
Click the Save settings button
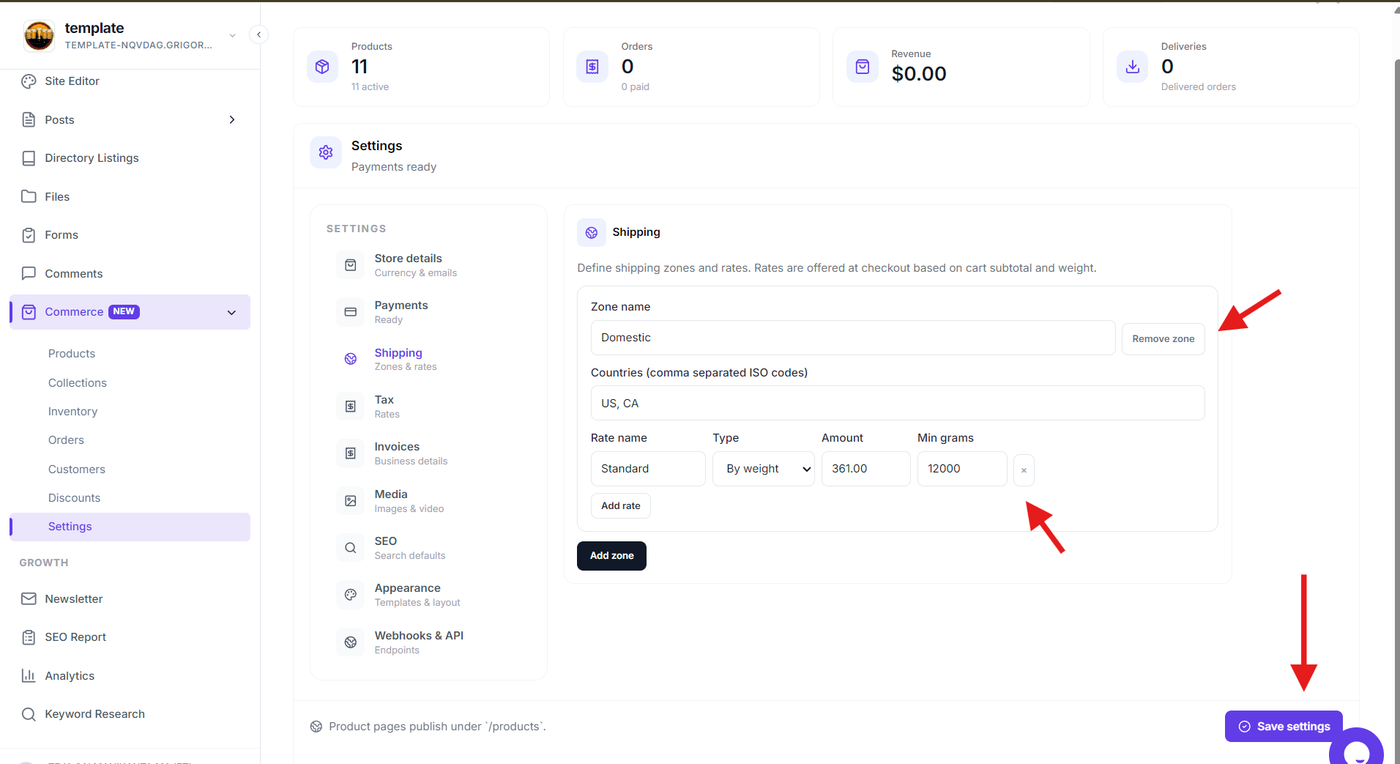(x=1284, y=727)
